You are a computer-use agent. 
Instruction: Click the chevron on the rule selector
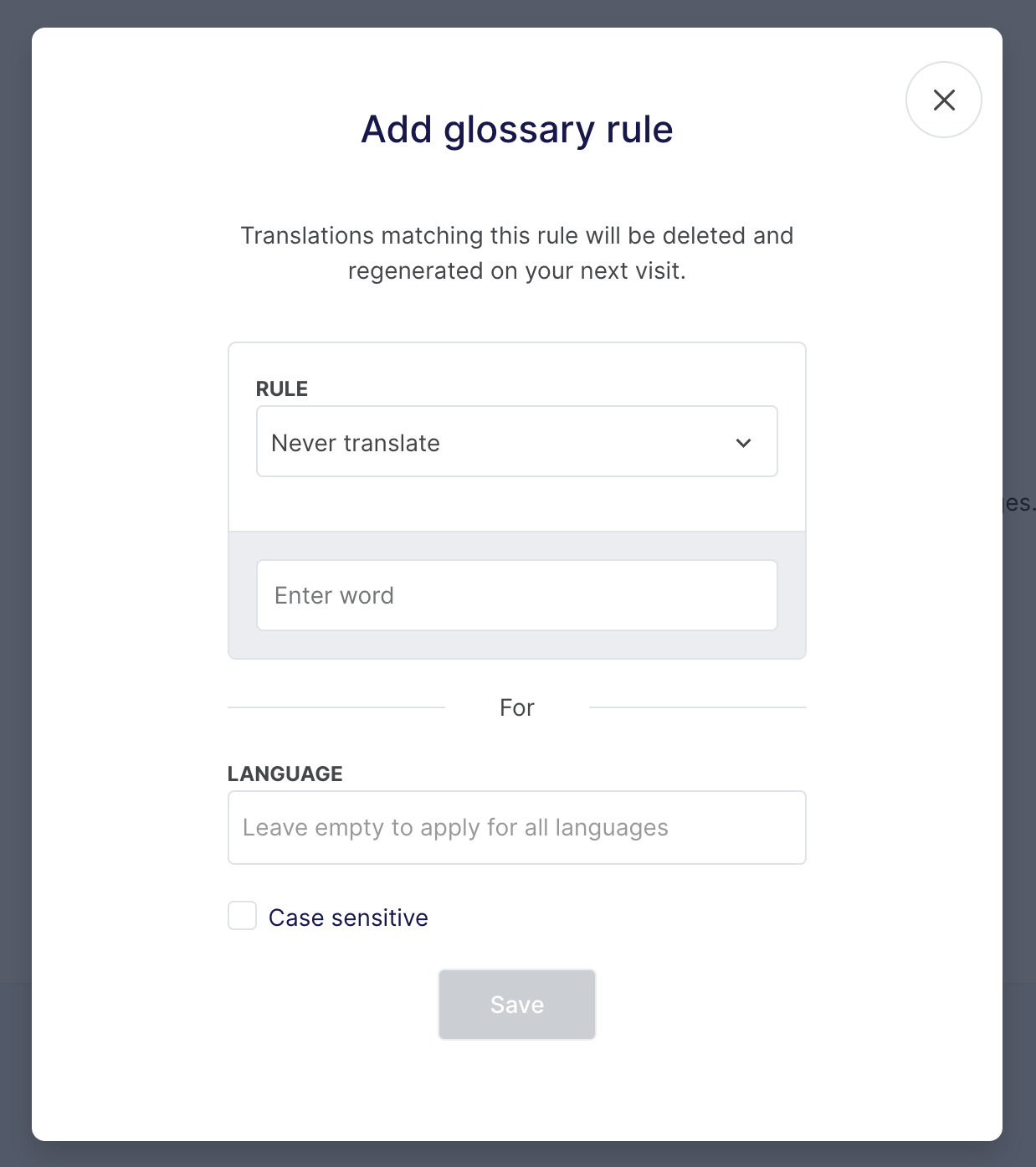(x=743, y=442)
